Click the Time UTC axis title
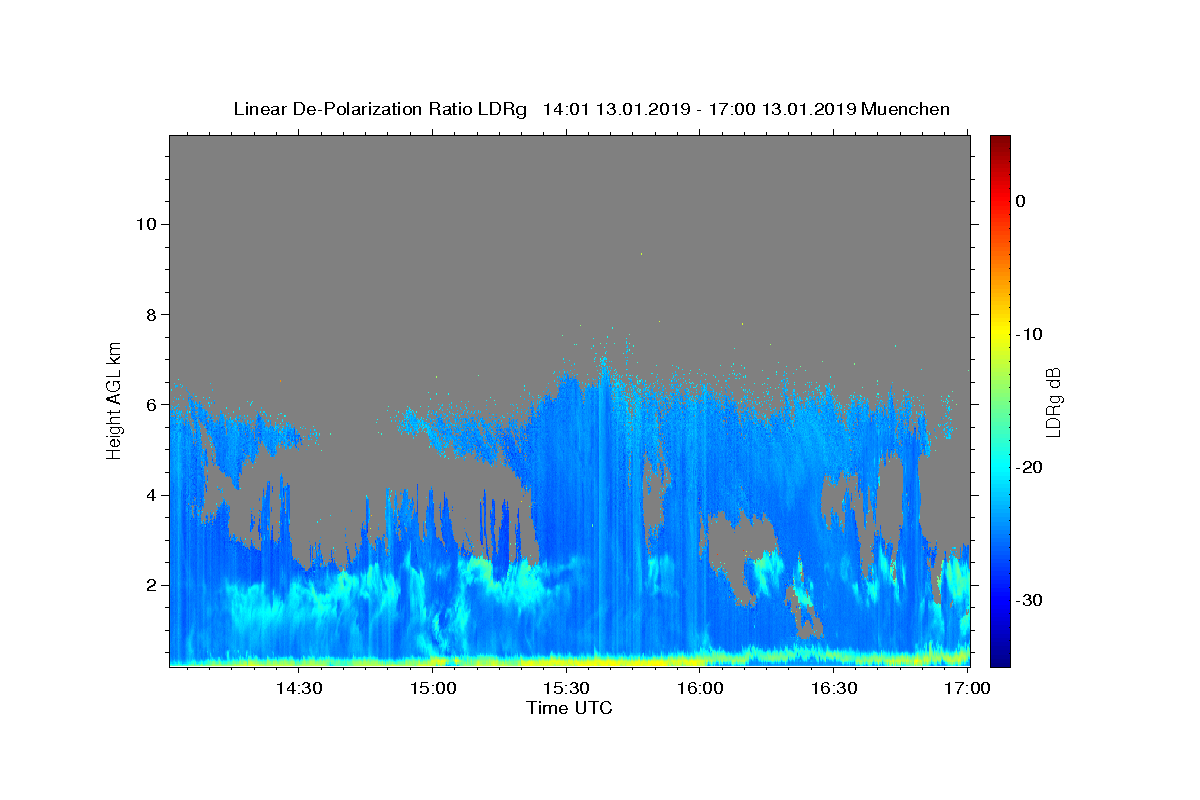Viewport: 1200px width, 800px height. coord(569,709)
